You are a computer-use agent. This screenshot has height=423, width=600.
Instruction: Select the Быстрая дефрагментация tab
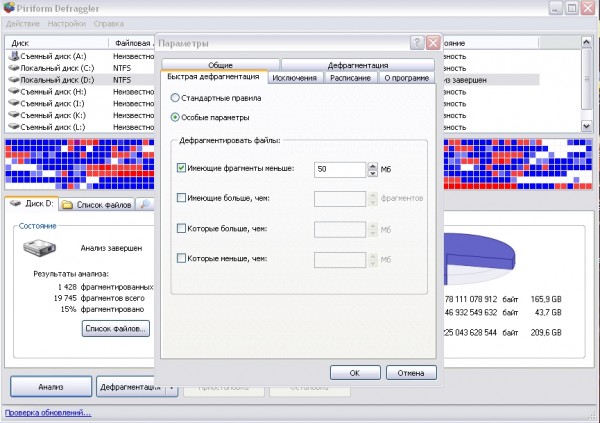coord(214,77)
